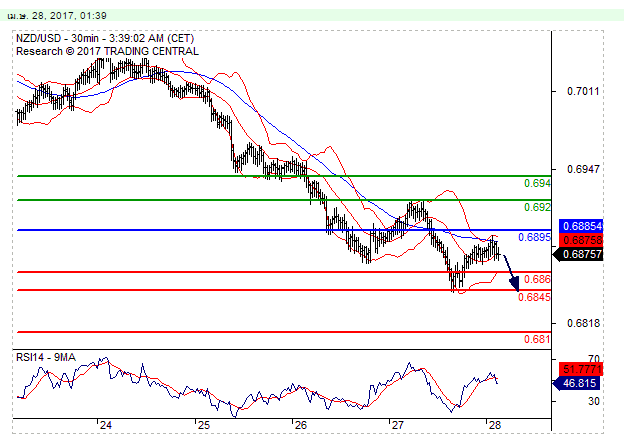Click the 0.6818 price axis label
Screen dimensions: 624x448
(583, 323)
